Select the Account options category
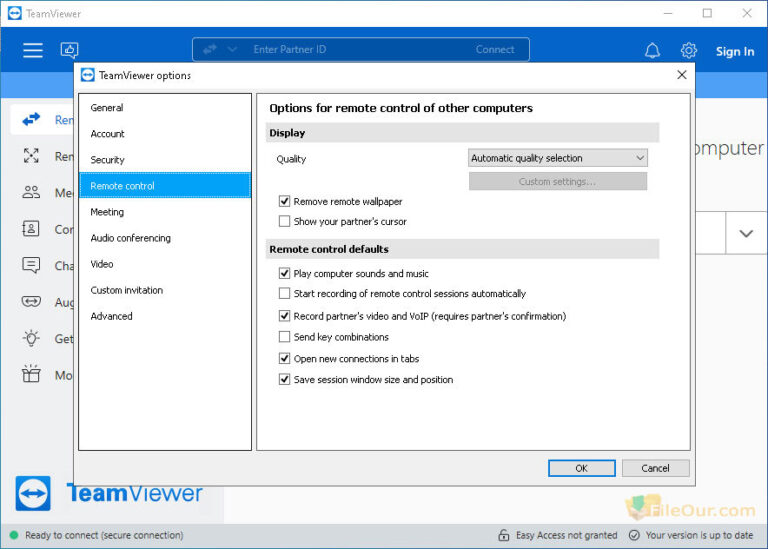The image size is (768, 549). [165, 134]
